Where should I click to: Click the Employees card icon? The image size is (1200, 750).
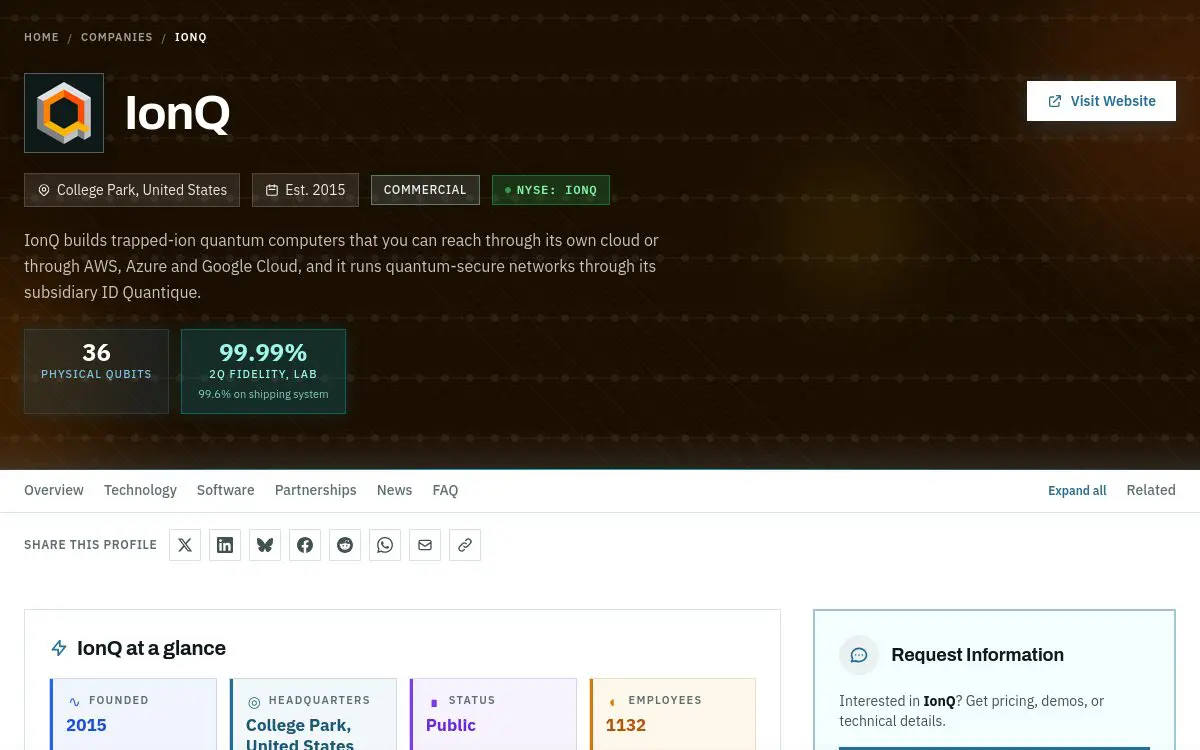click(613, 702)
